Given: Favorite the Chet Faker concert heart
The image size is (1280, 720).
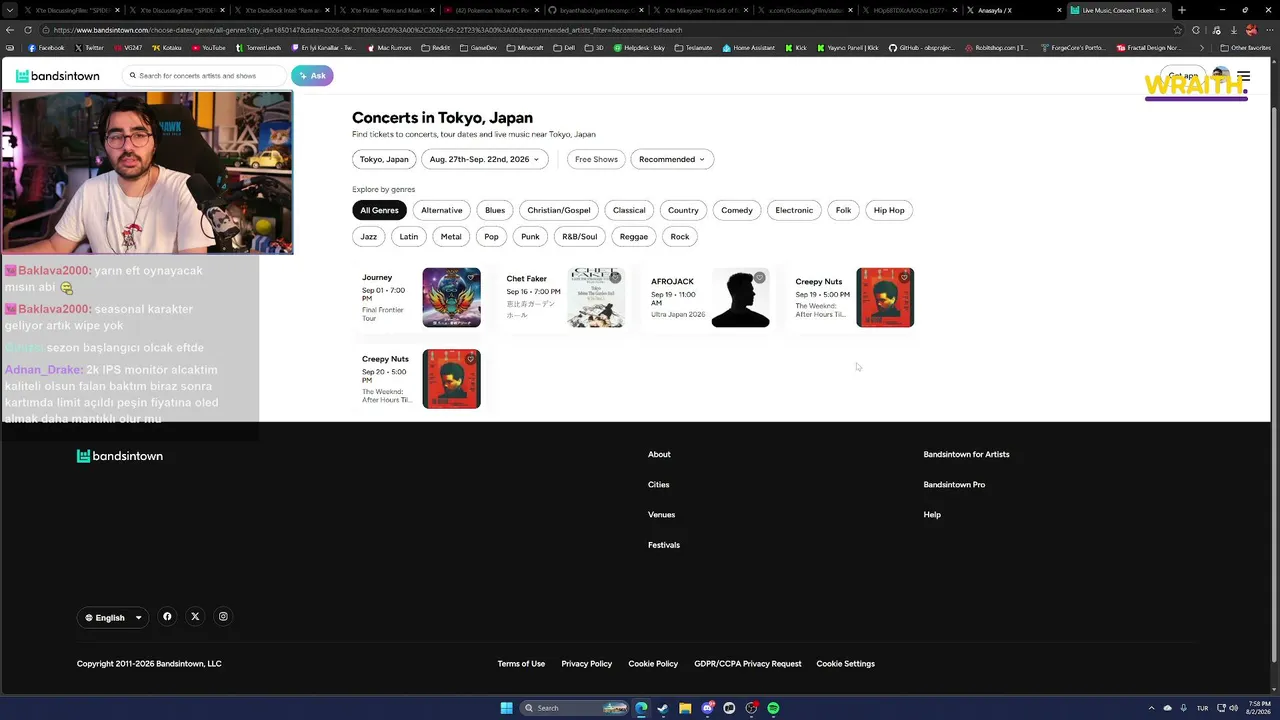Looking at the screenshot, I should 615,277.
